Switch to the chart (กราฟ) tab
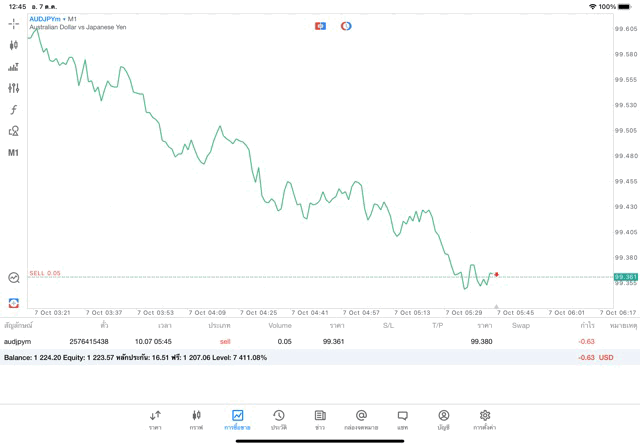This screenshot has height=447, width=640. point(196,419)
